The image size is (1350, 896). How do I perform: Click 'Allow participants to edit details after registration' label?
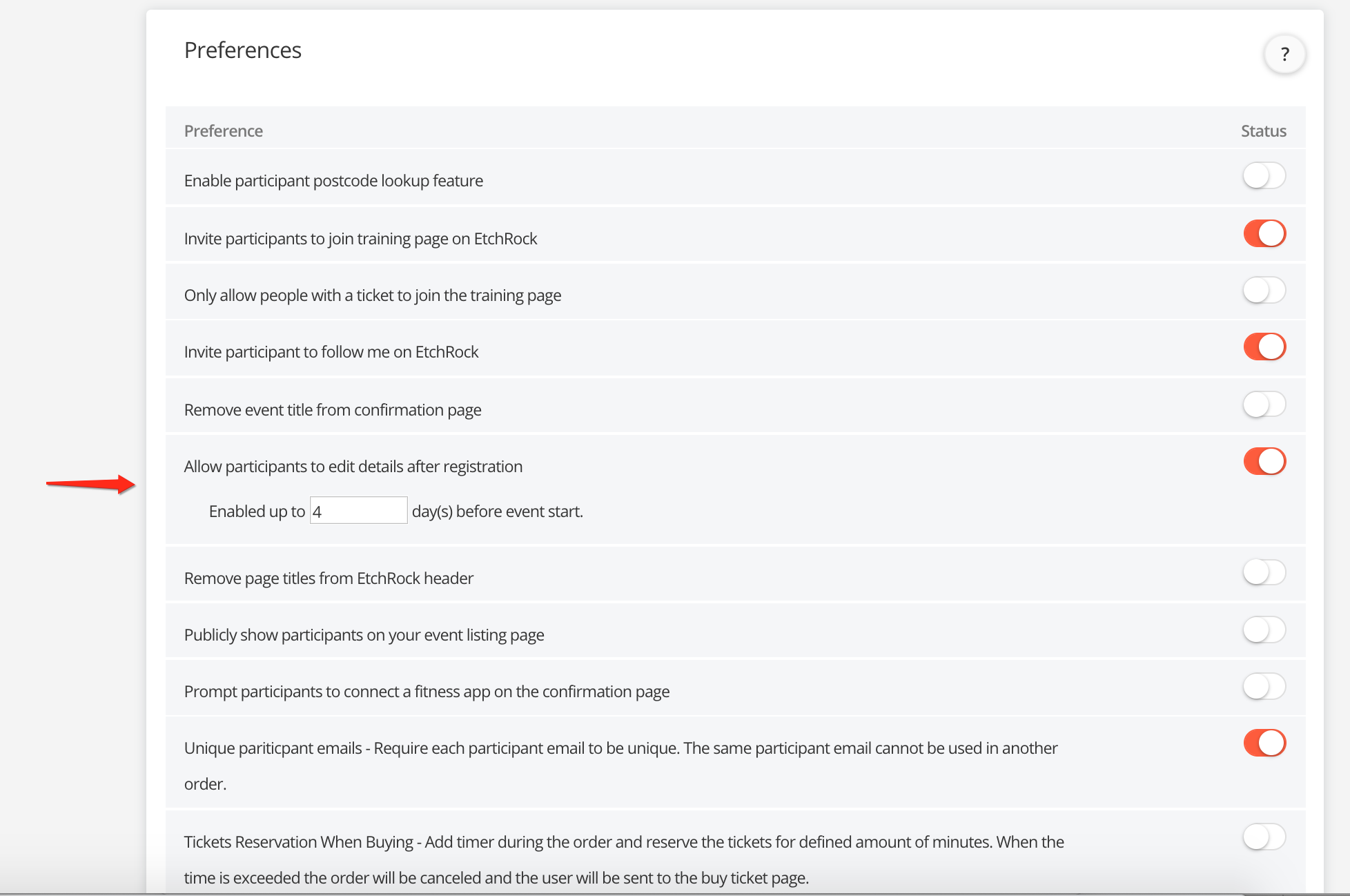[353, 467]
